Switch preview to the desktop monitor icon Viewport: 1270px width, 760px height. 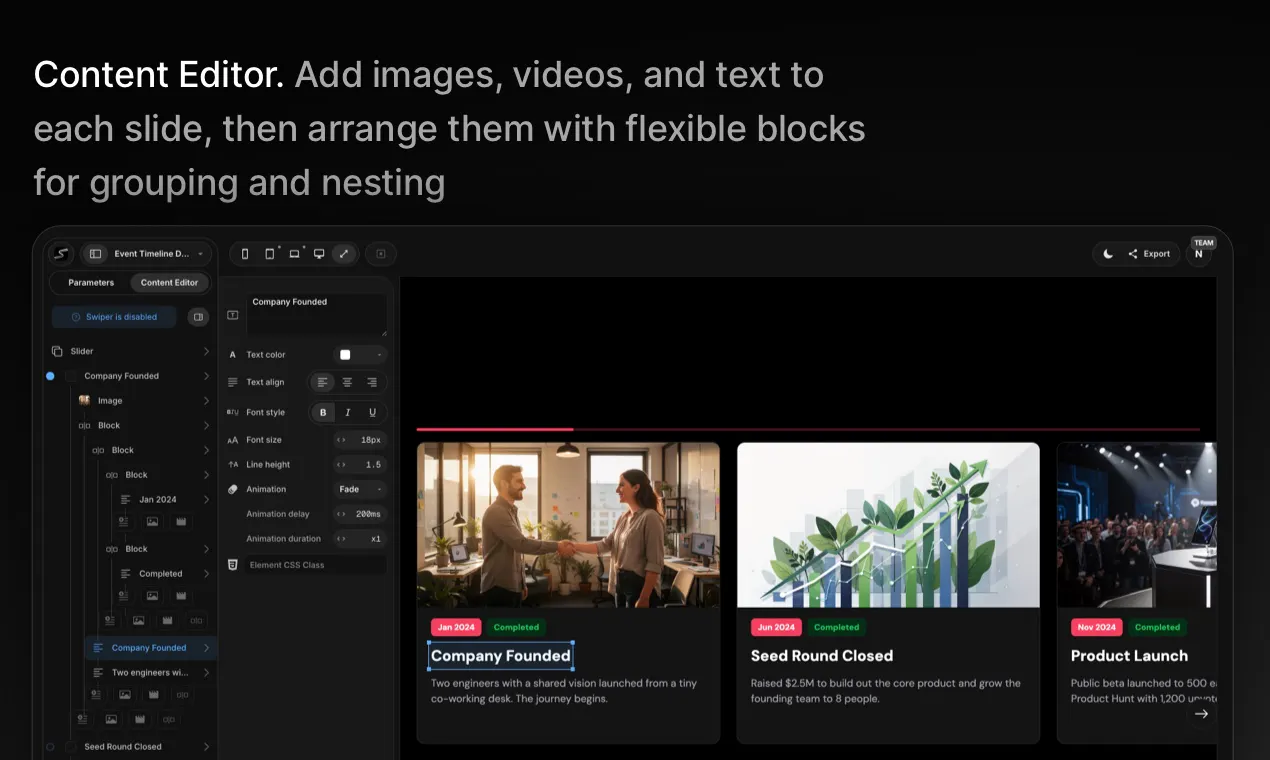(319, 254)
